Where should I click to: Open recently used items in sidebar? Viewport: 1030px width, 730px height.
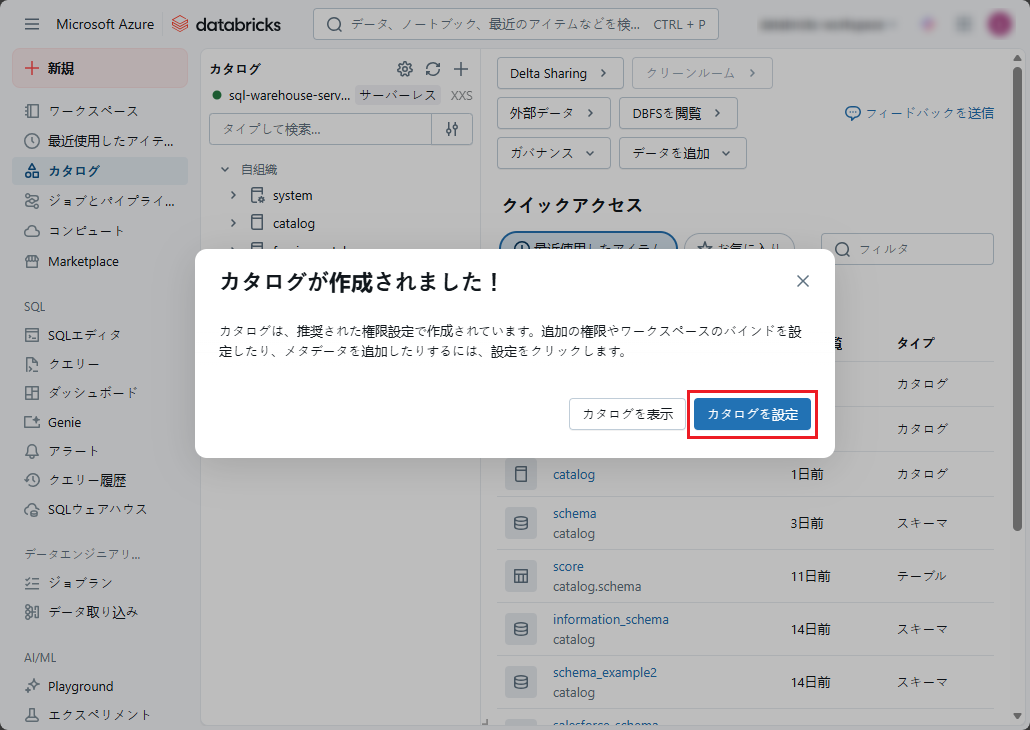coord(100,141)
